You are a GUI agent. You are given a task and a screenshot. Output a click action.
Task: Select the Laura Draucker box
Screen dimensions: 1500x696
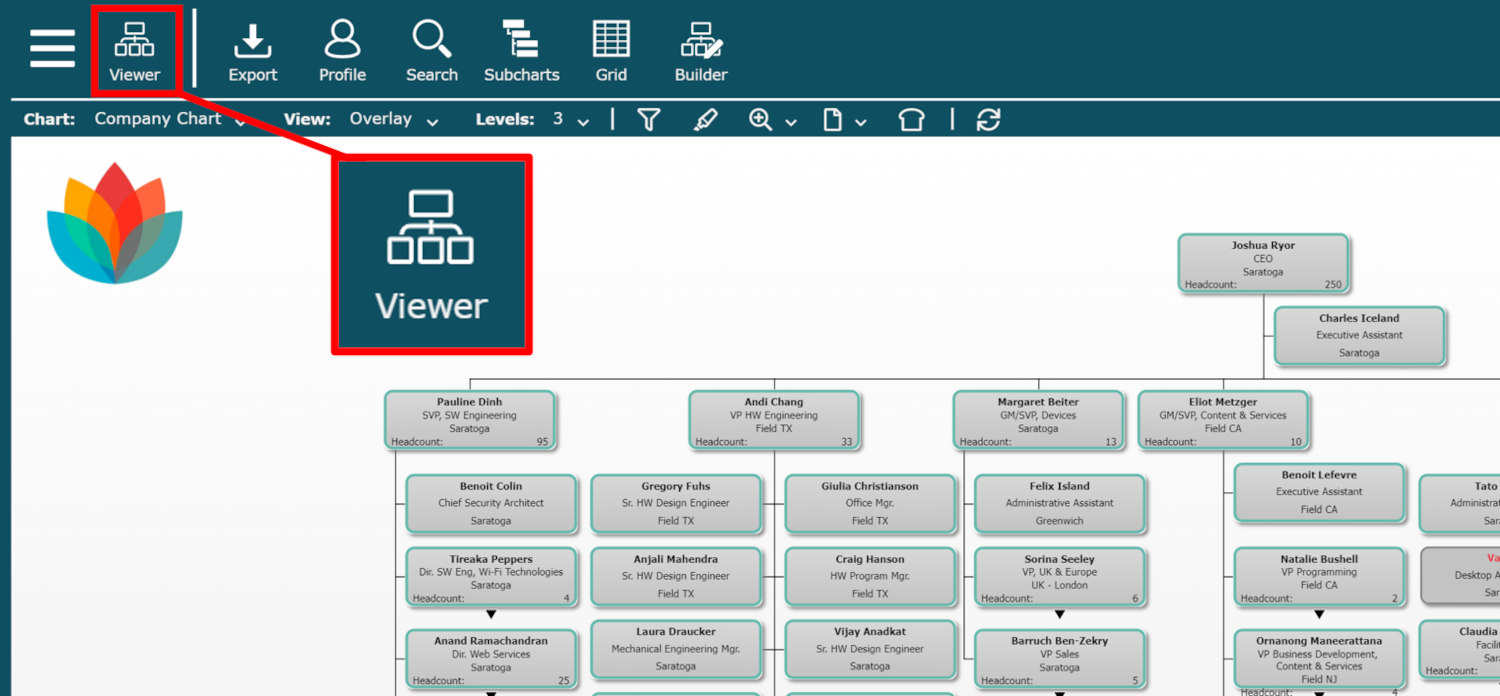[676, 649]
